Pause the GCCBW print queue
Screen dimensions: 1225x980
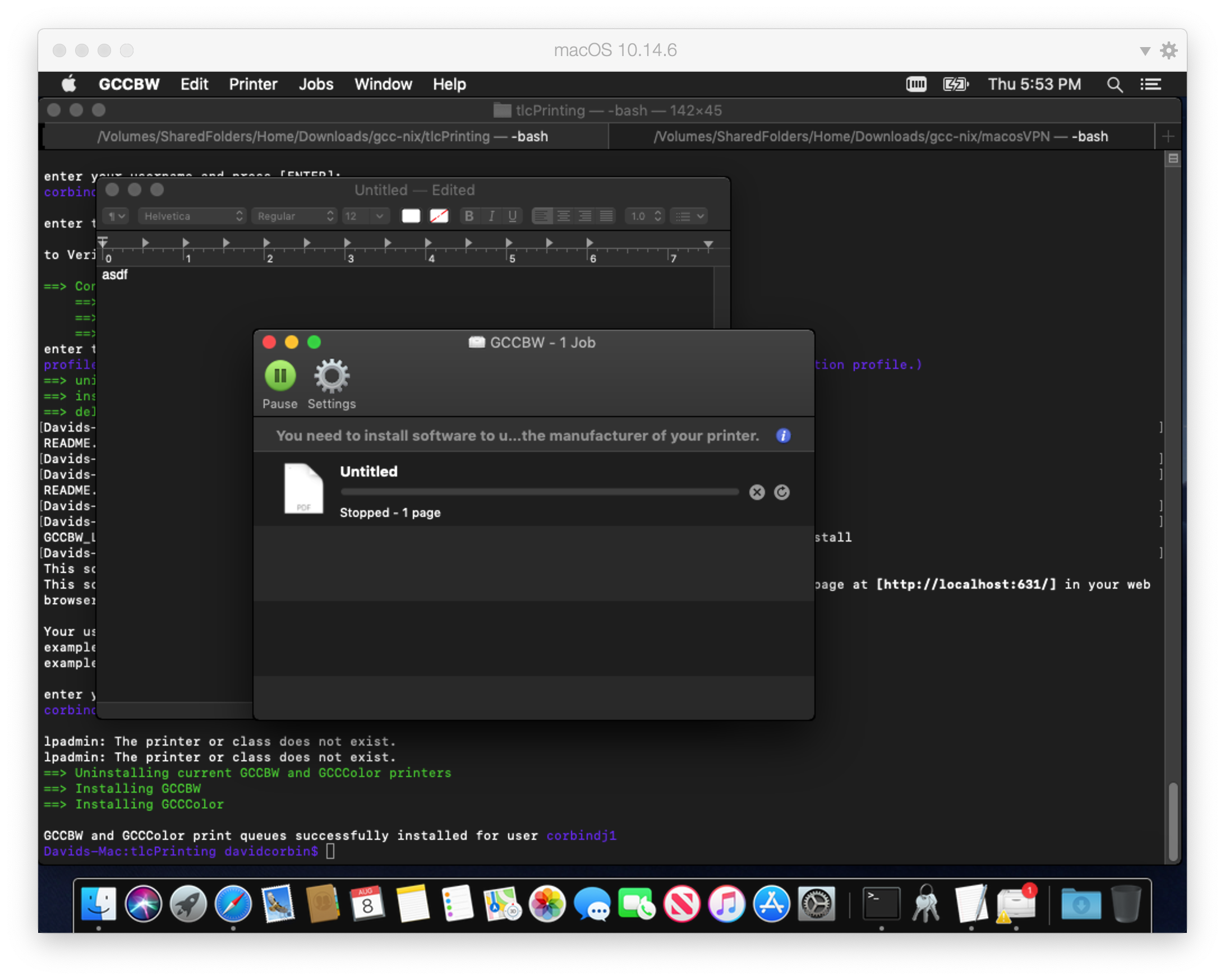click(280, 376)
